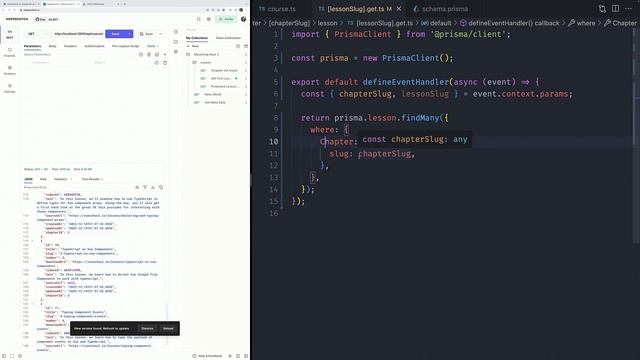Screen dimensions: 640x360
Task: Switch to Test Results tab
Action: point(91,179)
